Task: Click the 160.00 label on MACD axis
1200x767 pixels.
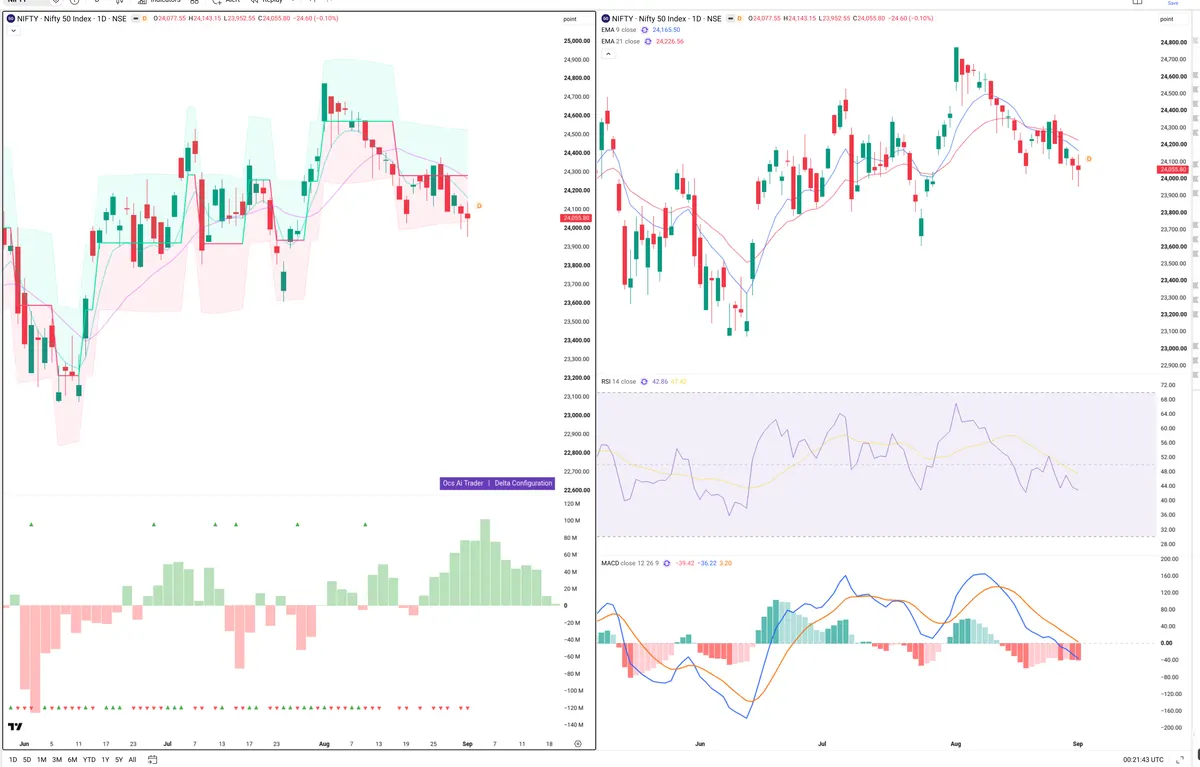Action: tap(1169, 578)
